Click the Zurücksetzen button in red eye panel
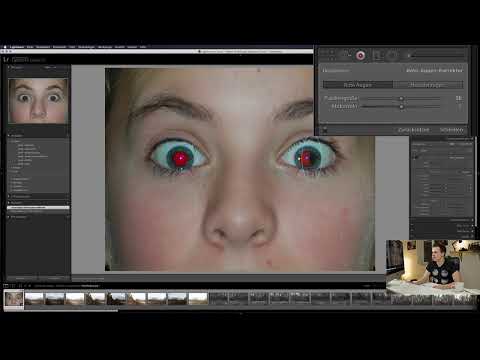 pos(414,130)
